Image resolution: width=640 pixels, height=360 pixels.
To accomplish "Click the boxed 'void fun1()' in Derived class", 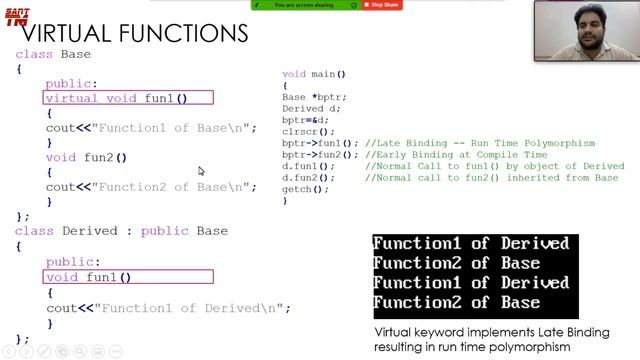I will coord(128,277).
